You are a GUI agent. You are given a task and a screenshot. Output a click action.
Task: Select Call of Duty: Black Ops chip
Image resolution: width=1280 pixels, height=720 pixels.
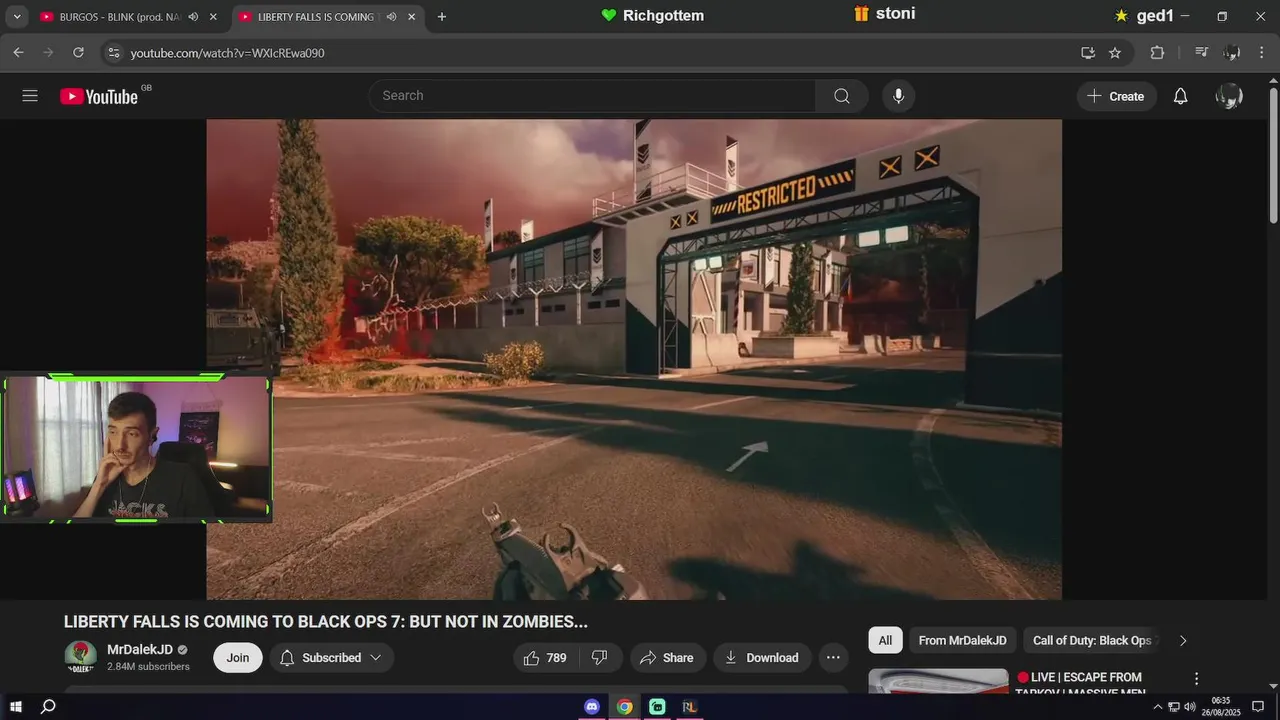click(x=1092, y=641)
